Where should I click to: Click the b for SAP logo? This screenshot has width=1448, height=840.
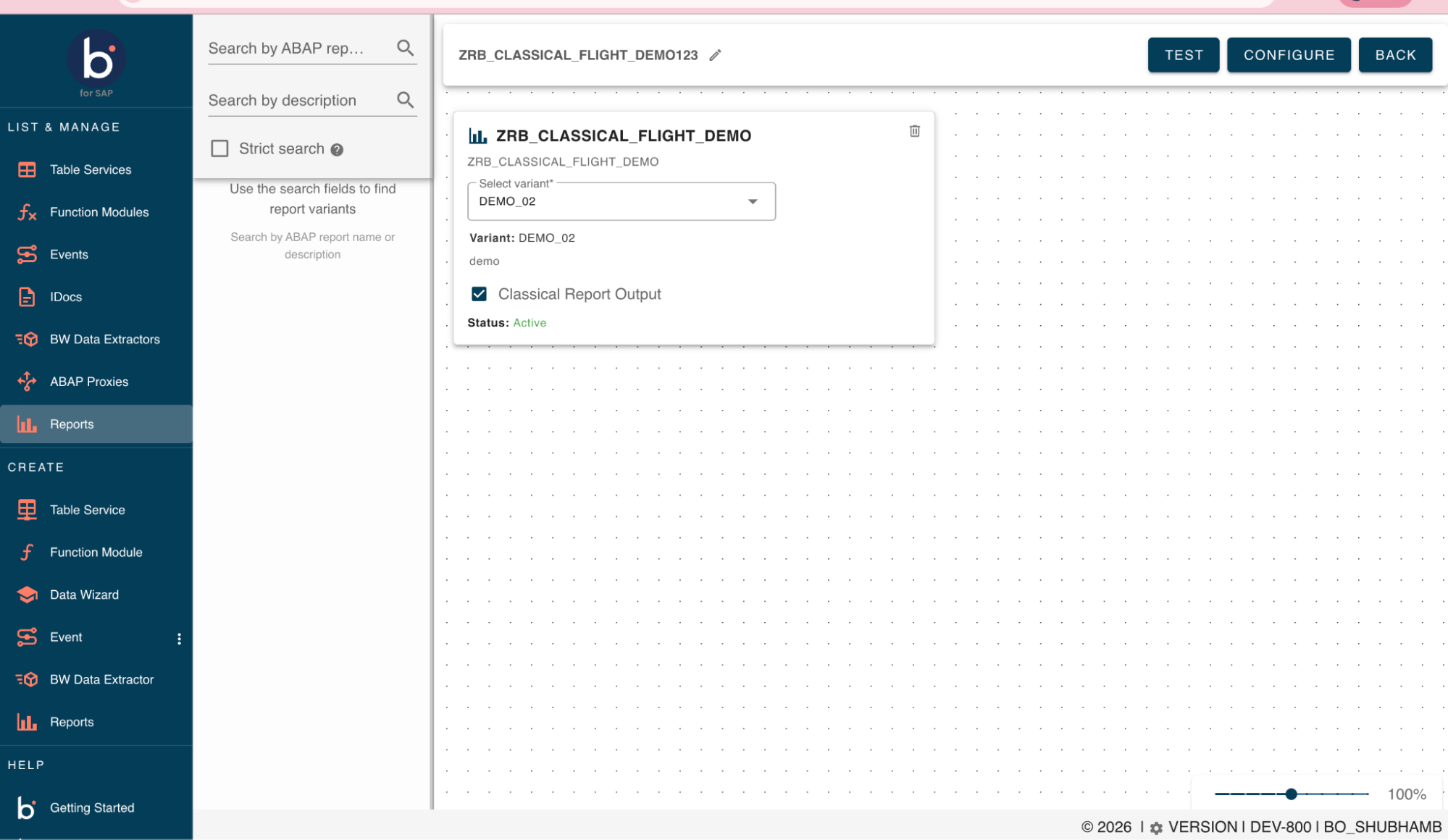click(x=96, y=63)
